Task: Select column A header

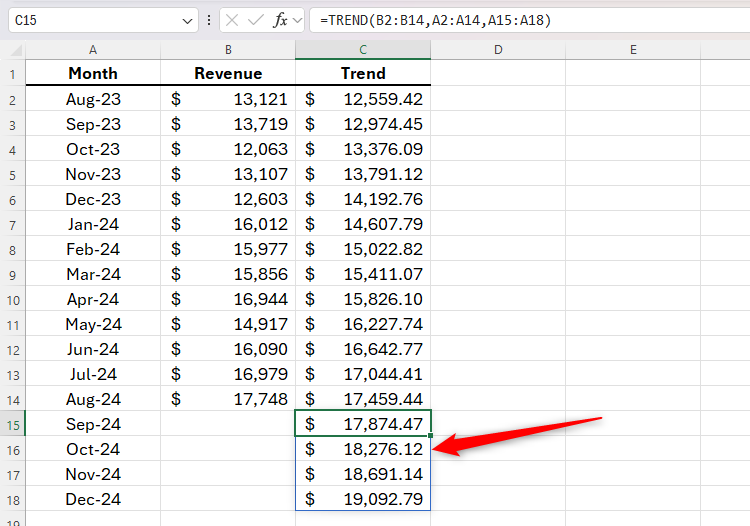Action: point(93,50)
